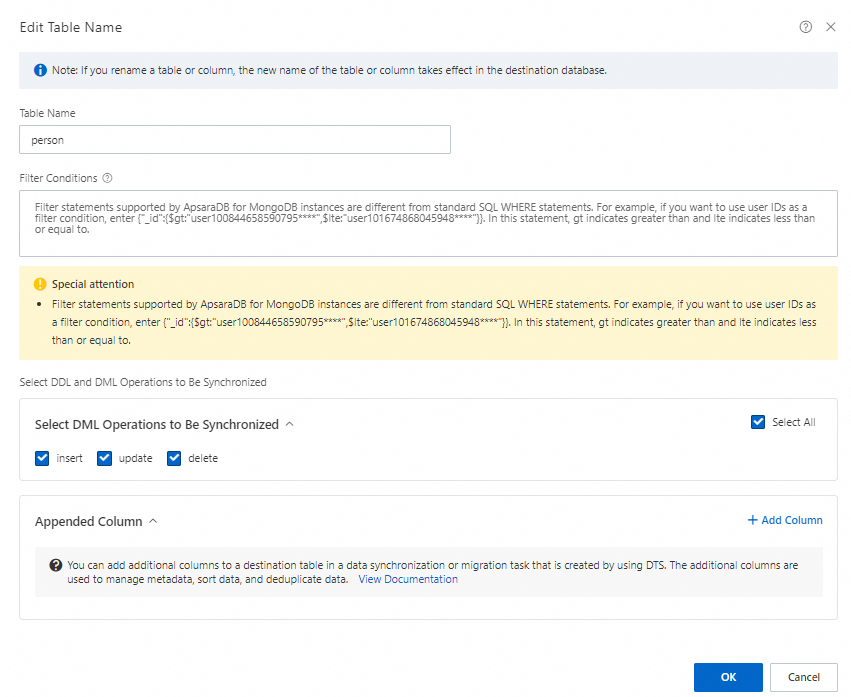
Task: Uncheck the insert operation checkbox
Action: tap(42, 458)
